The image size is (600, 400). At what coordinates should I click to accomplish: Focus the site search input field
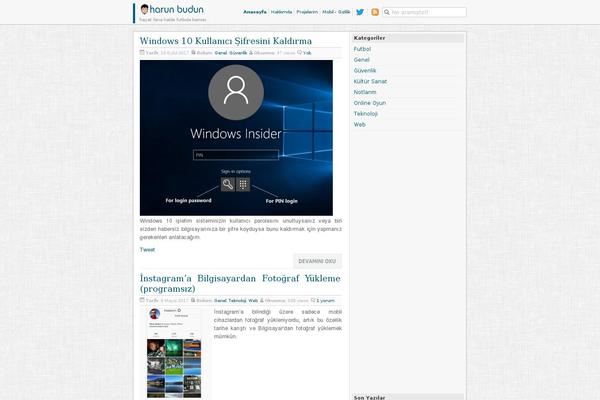424,12
